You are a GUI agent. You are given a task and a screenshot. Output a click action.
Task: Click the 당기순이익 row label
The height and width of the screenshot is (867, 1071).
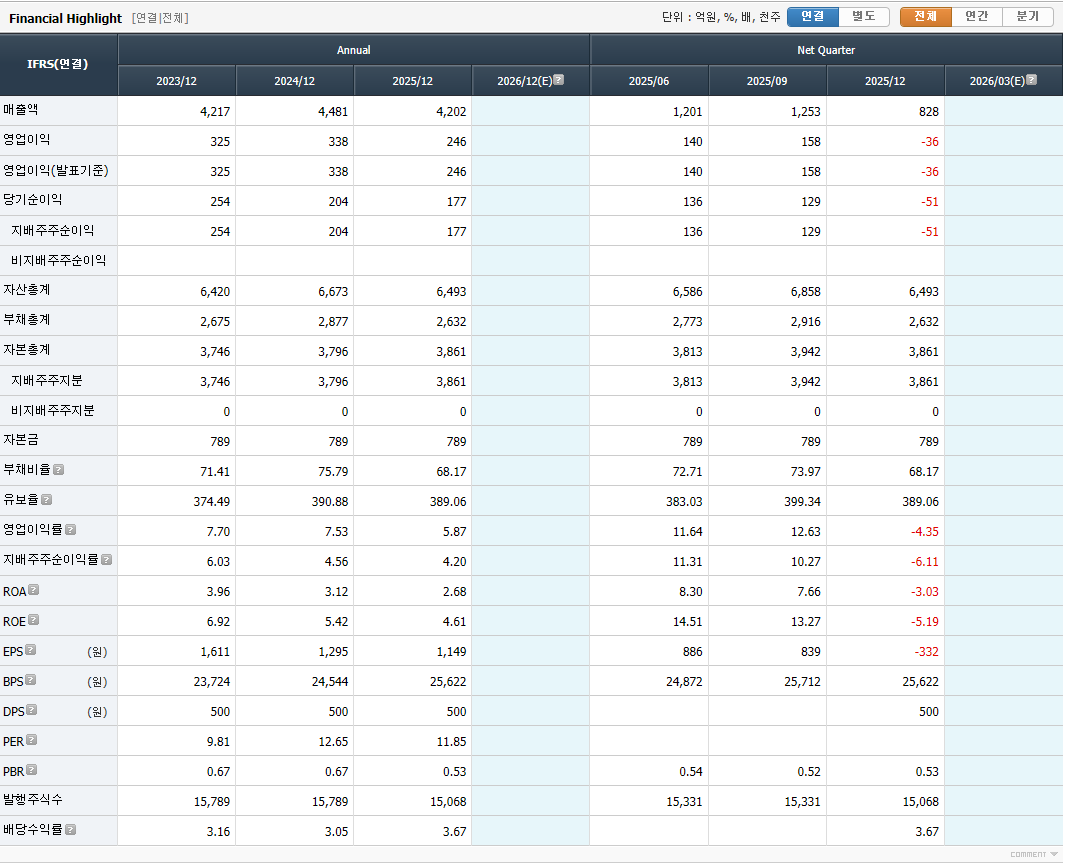[32, 199]
